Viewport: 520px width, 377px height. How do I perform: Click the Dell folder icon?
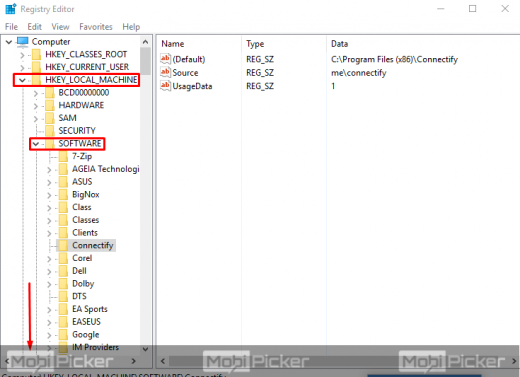click(x=63, y=271)
